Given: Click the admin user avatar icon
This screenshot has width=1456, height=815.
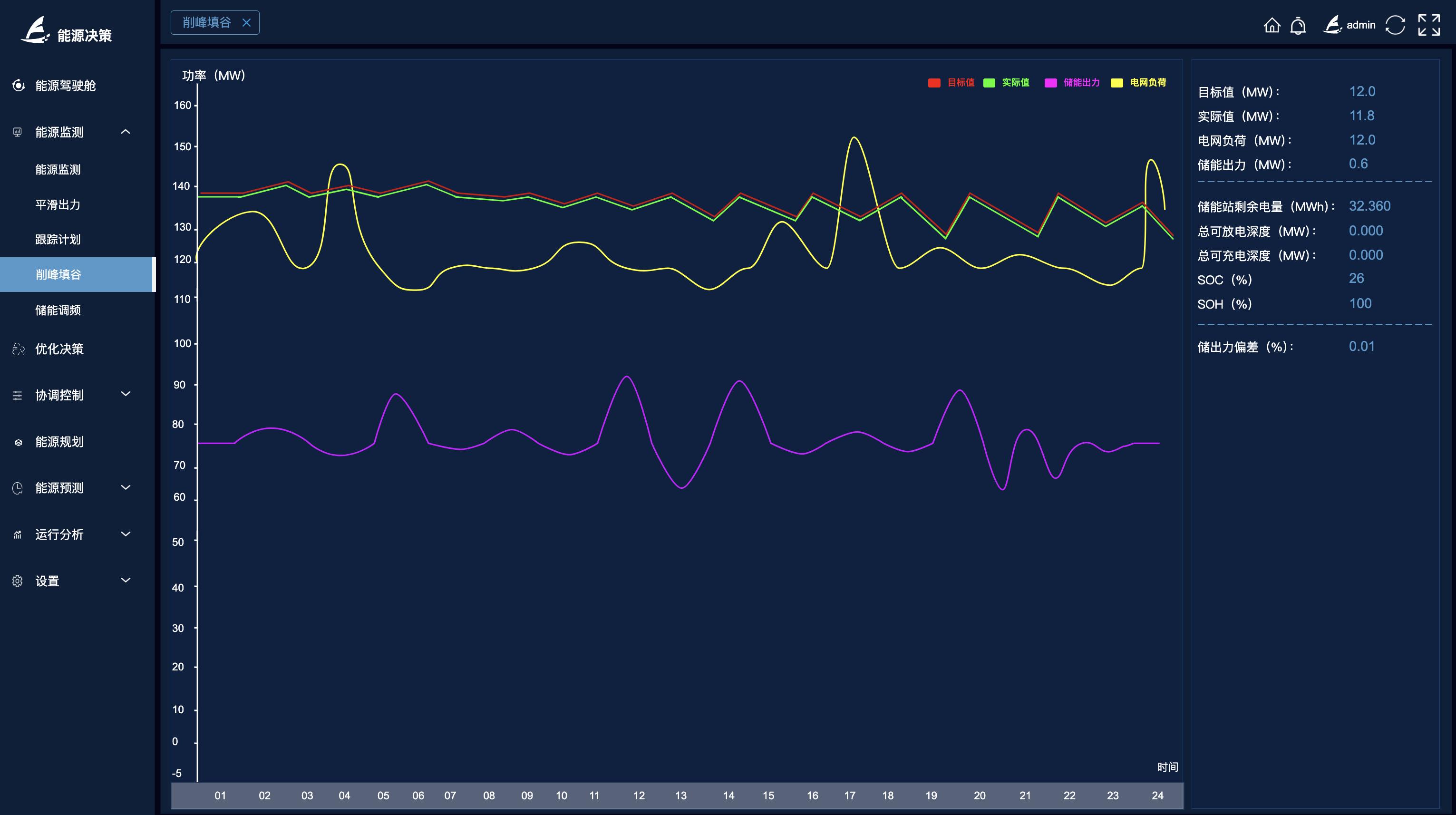Looking at the screenshot, I should pyautogui.click(x=1332, y=25).
